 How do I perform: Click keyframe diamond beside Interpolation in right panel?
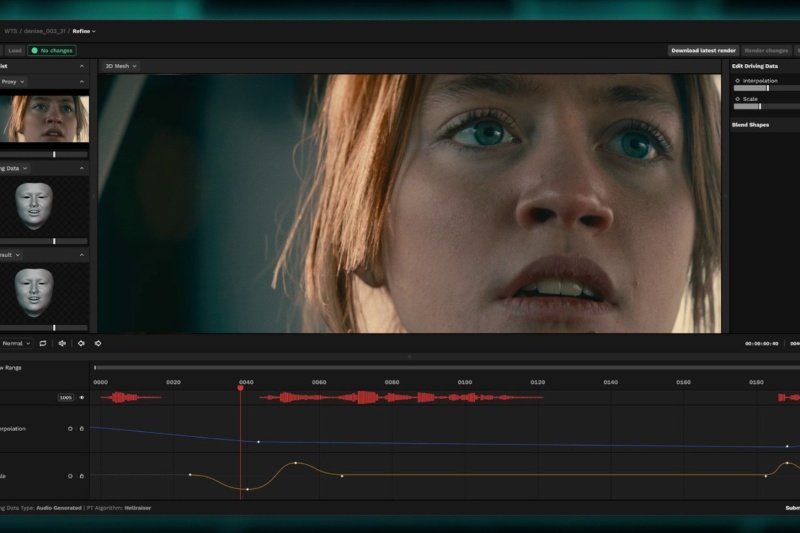[x=737, y=80]
